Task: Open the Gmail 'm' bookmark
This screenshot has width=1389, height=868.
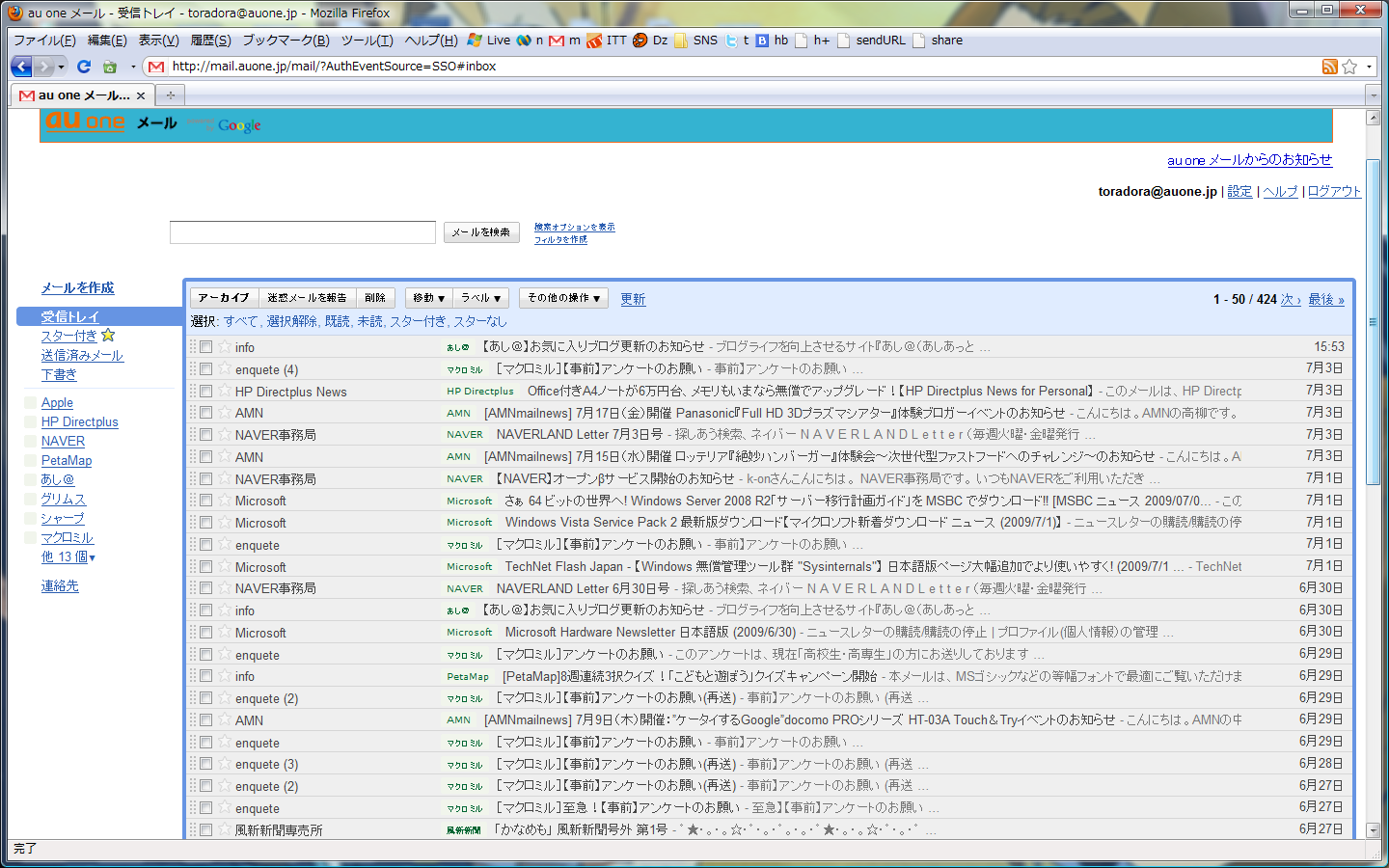Action: click(x=565, y=41)
